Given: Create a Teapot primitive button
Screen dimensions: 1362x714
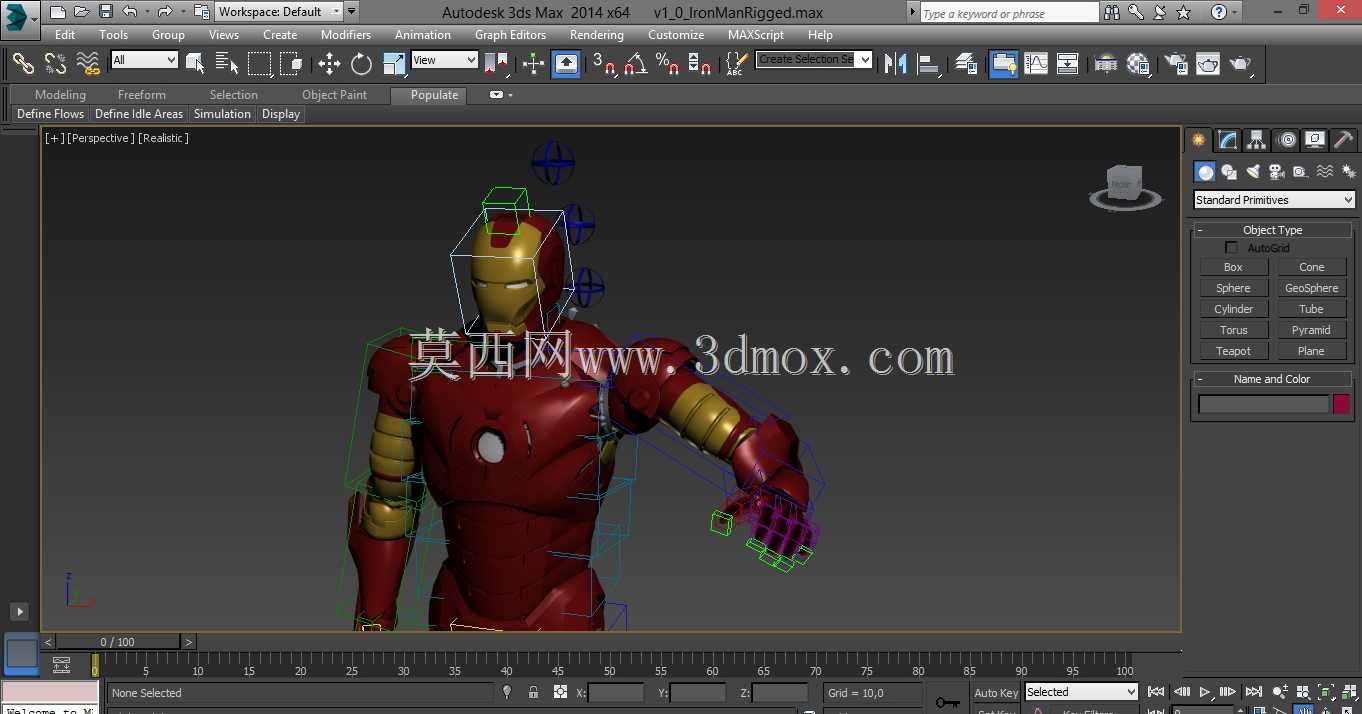Looking at the screenshot, I should coord(1233,351).
